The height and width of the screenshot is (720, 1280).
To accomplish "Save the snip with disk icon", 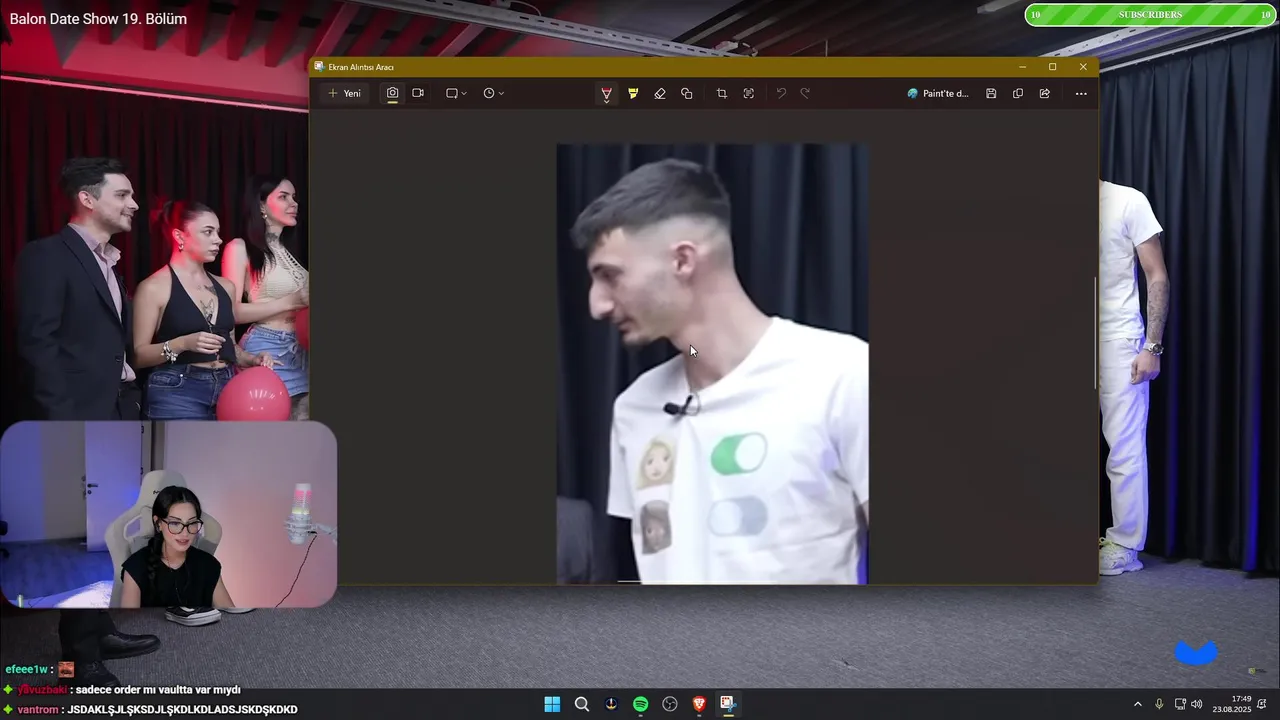I will [991, 93].
